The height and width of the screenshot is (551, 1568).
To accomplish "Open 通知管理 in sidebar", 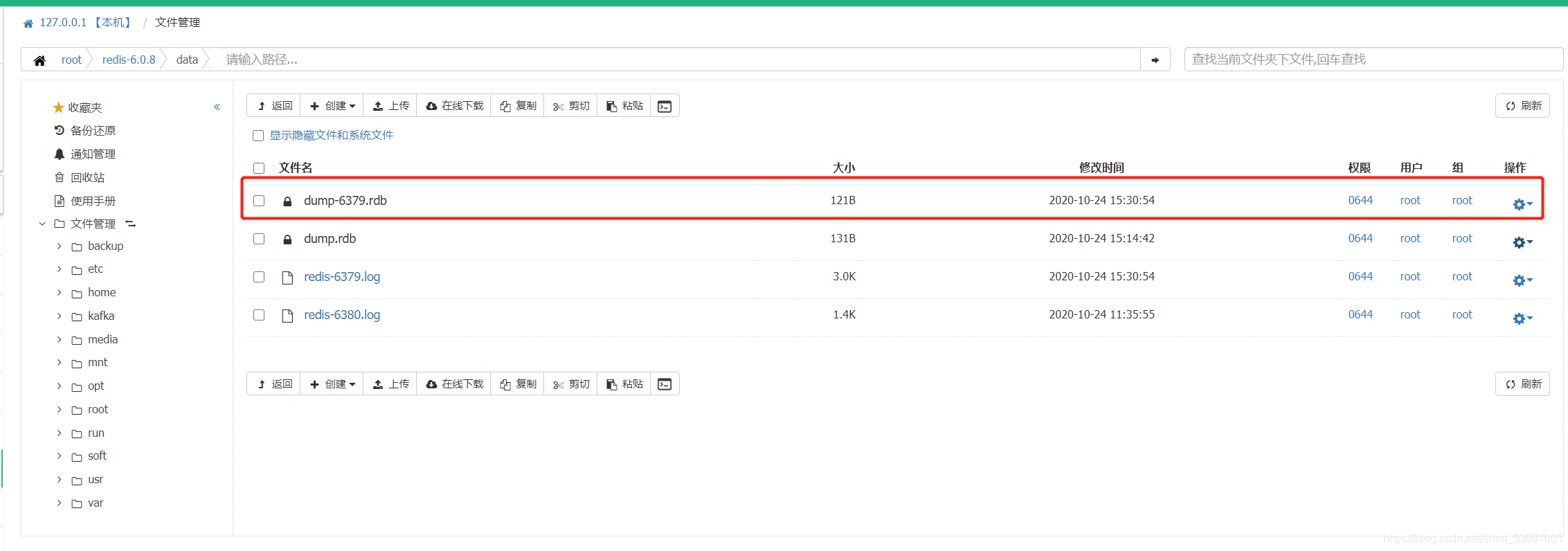I will (84, 154).
